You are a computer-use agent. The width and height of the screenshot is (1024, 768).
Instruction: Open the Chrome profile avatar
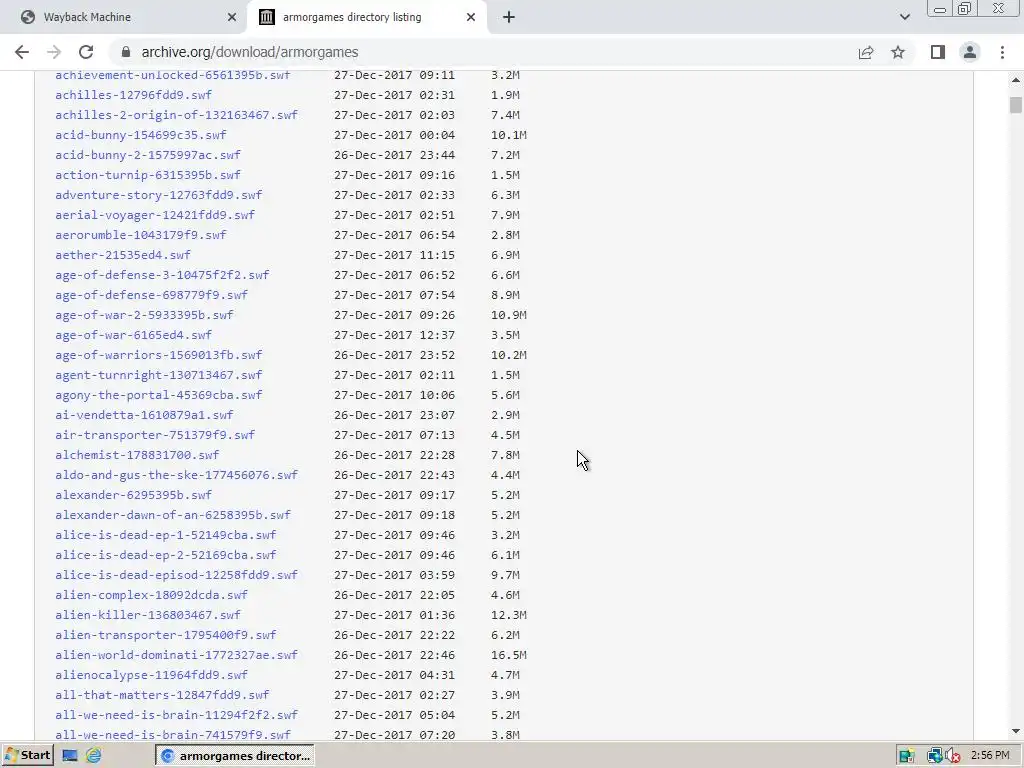970,52
